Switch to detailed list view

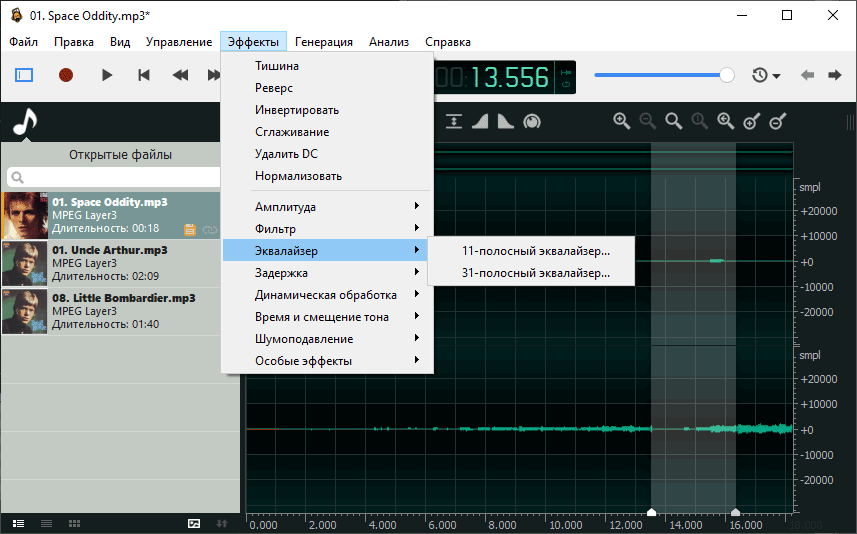tap(19, 524)
